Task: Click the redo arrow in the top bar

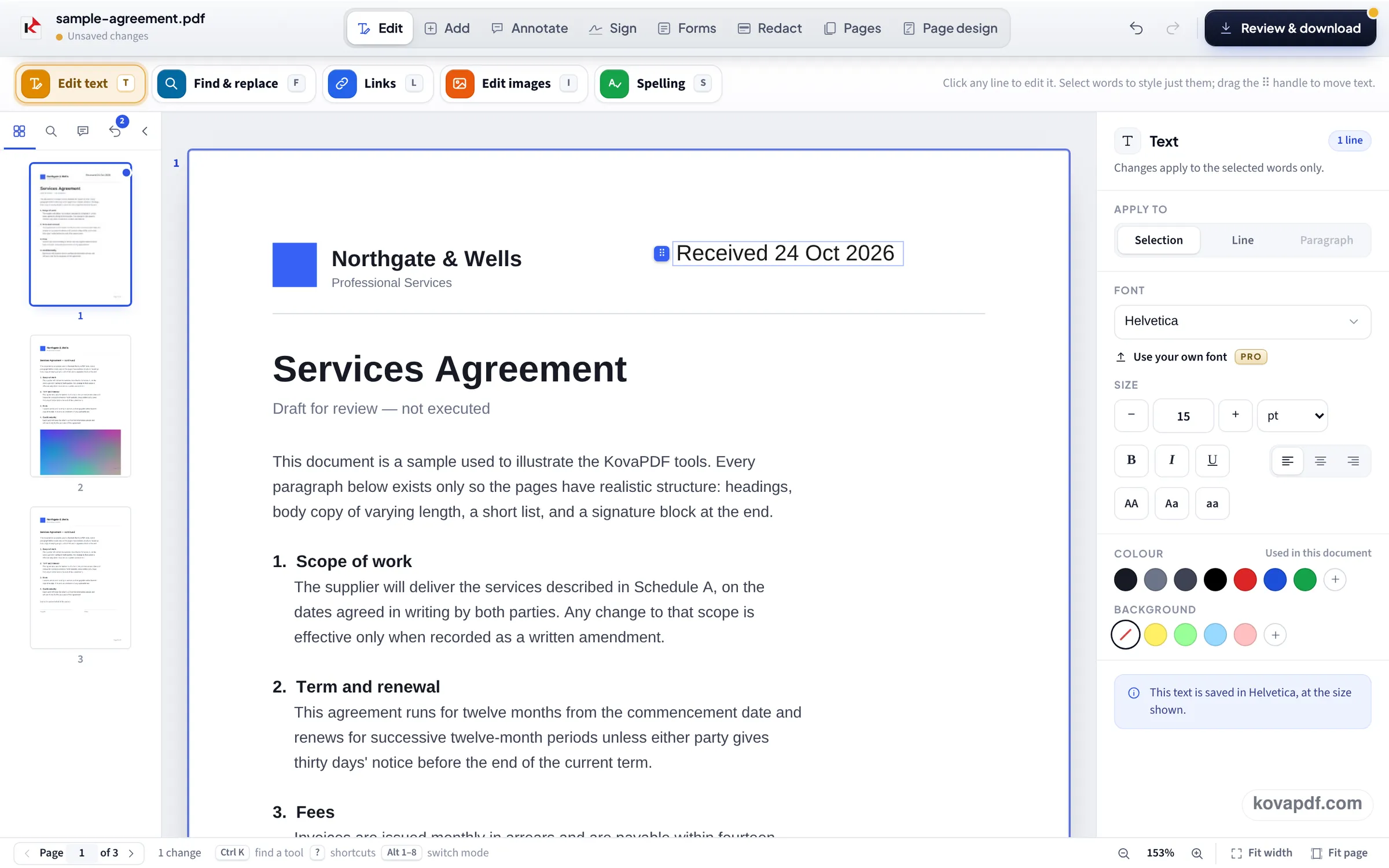Action: click(1173, 28)
